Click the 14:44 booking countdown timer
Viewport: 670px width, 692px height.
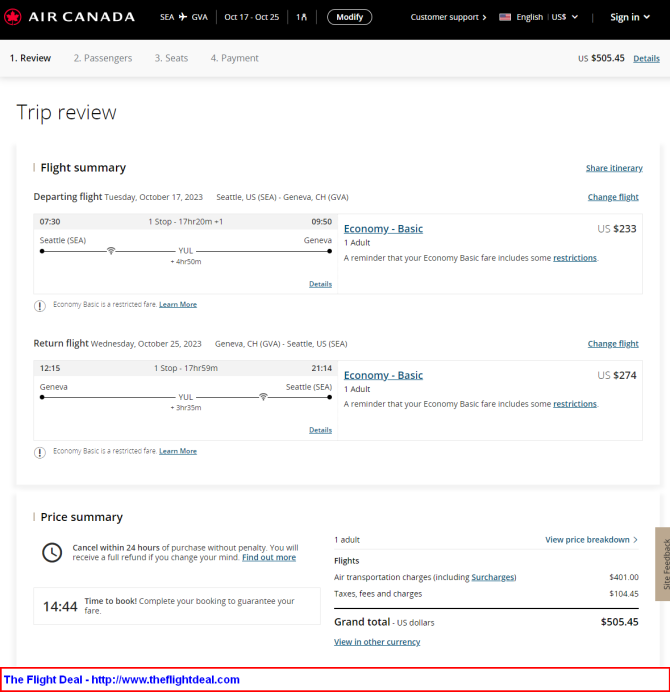(60, 606)
